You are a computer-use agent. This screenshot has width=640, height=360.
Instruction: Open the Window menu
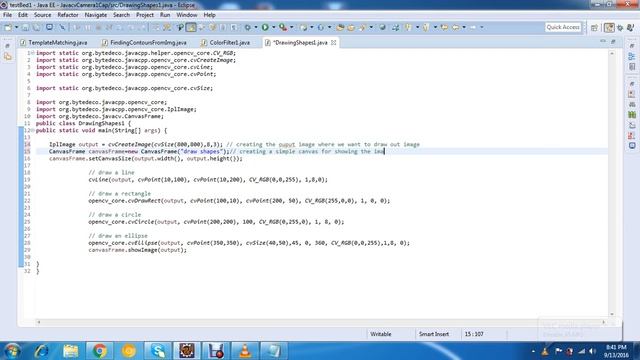tap(187, 15)
